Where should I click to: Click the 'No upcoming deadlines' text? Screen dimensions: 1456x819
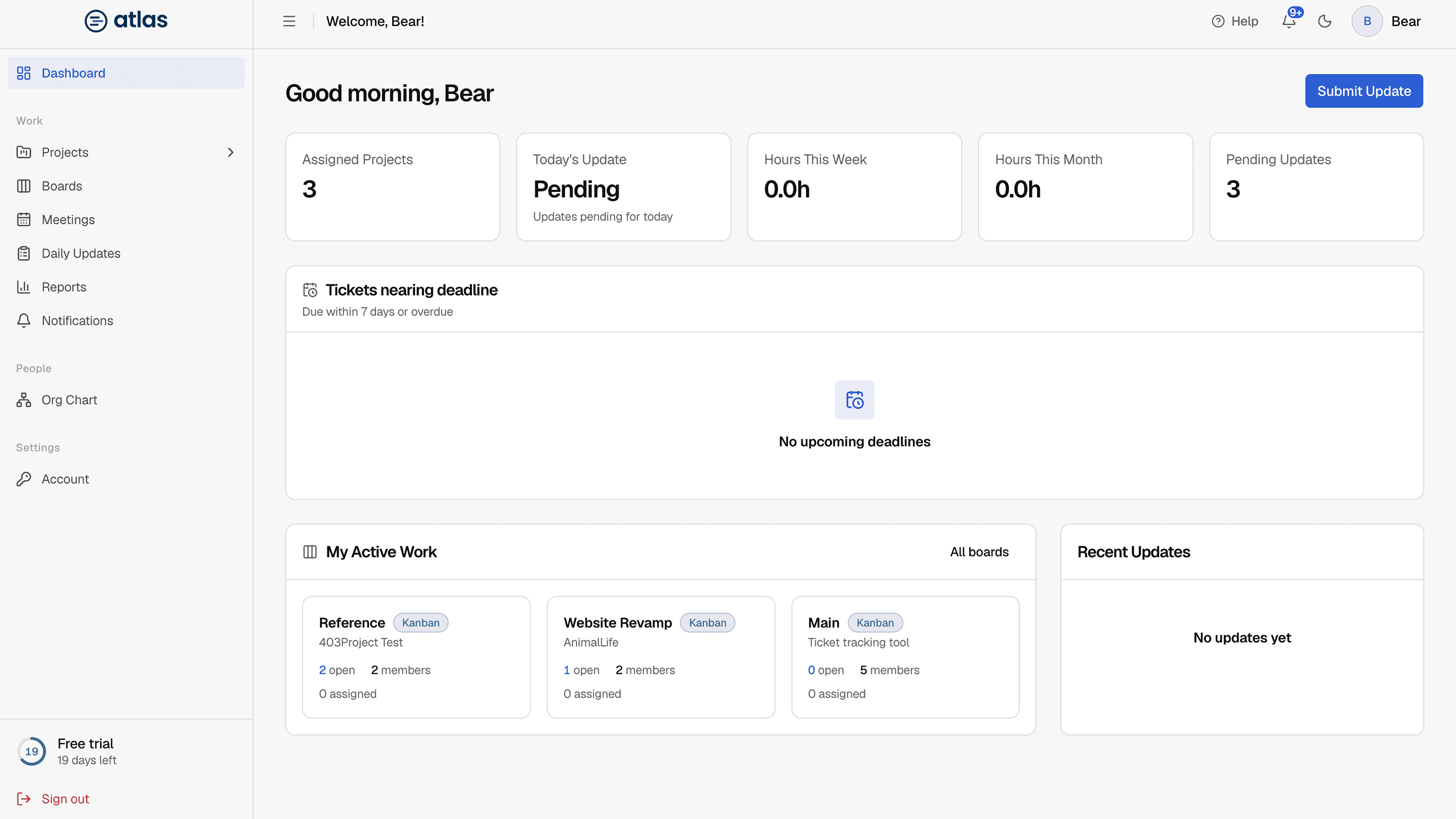[854, 441]
